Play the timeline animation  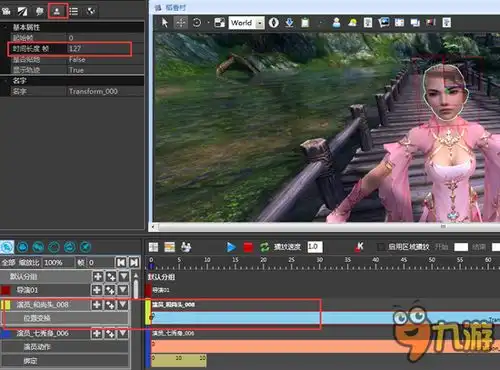231,247
